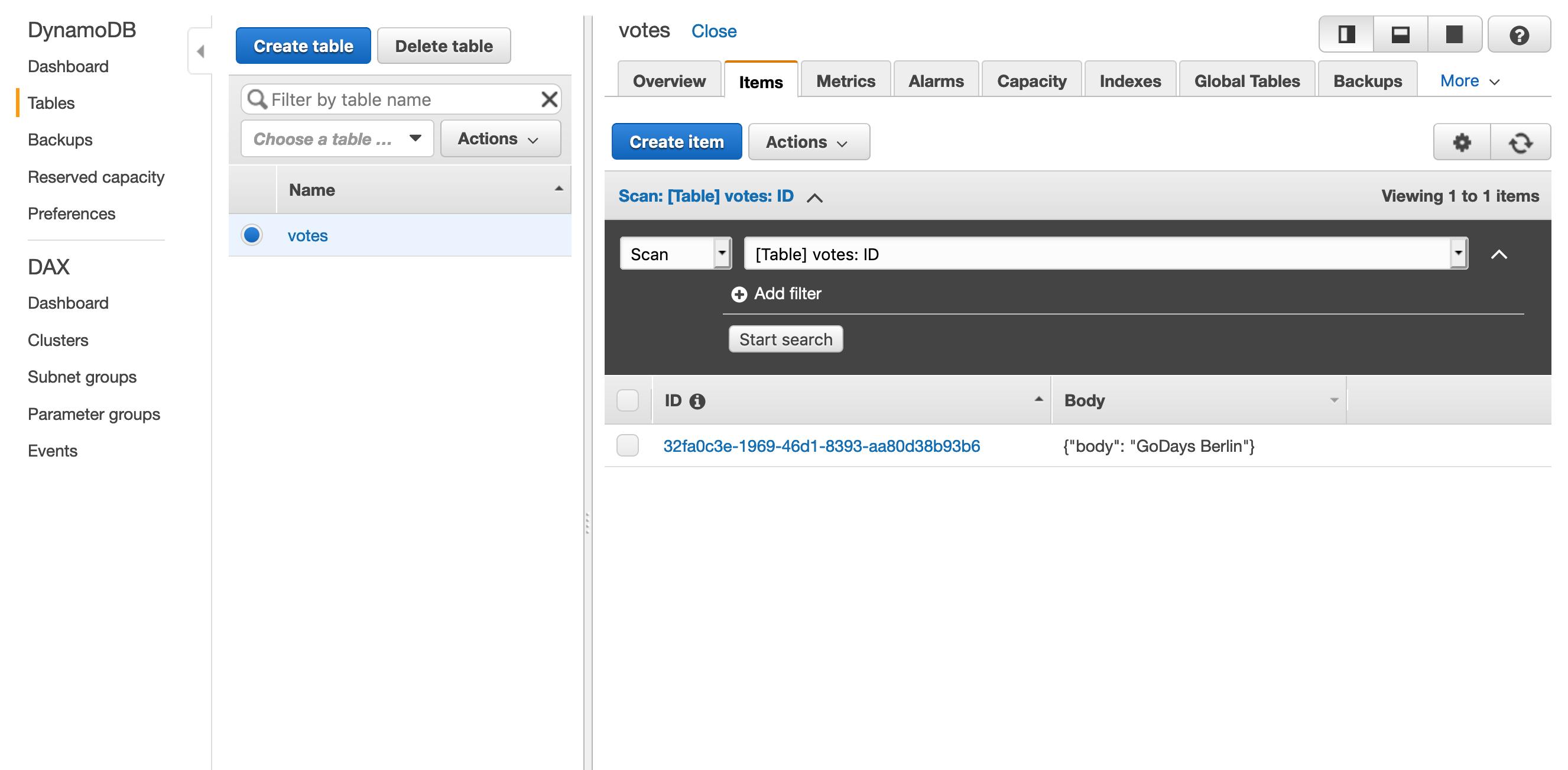
Task: Click the ID column info icon
Action: point(697,401)
